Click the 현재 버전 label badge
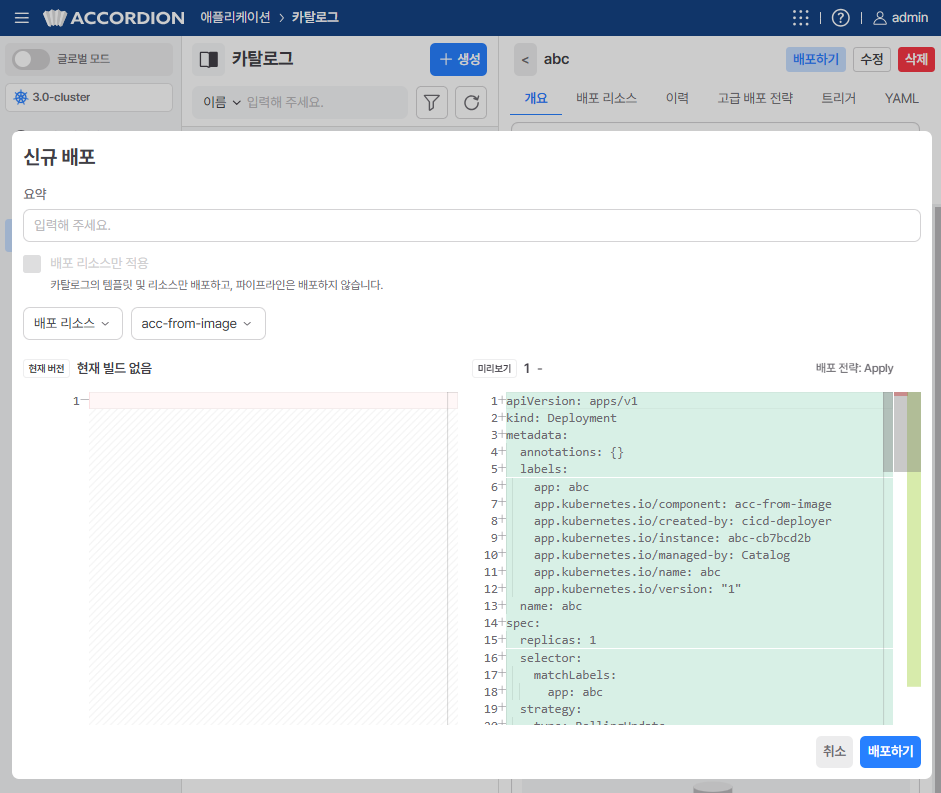Image resolution: width=941 pixels, height=793 pixels. (x=46, y=369)
